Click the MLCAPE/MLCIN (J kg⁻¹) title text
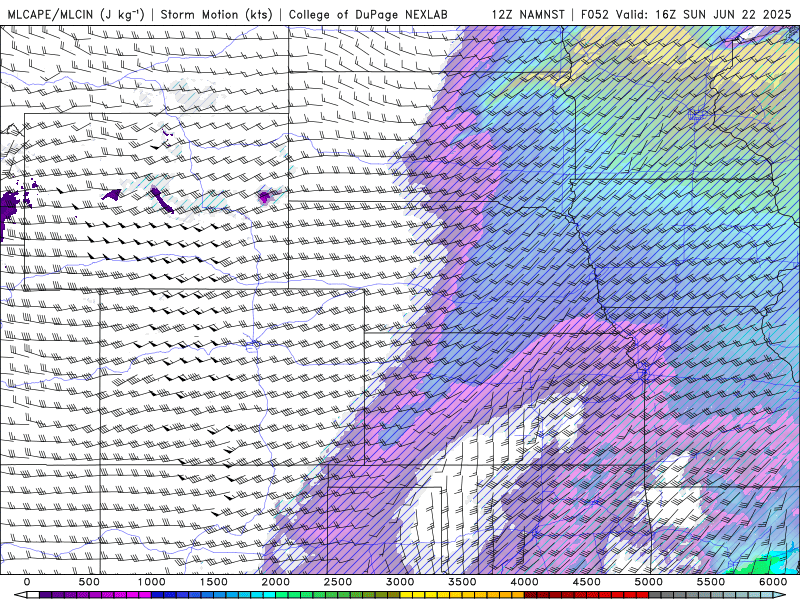This screenshot has width=800, height=600. (76, 14)
